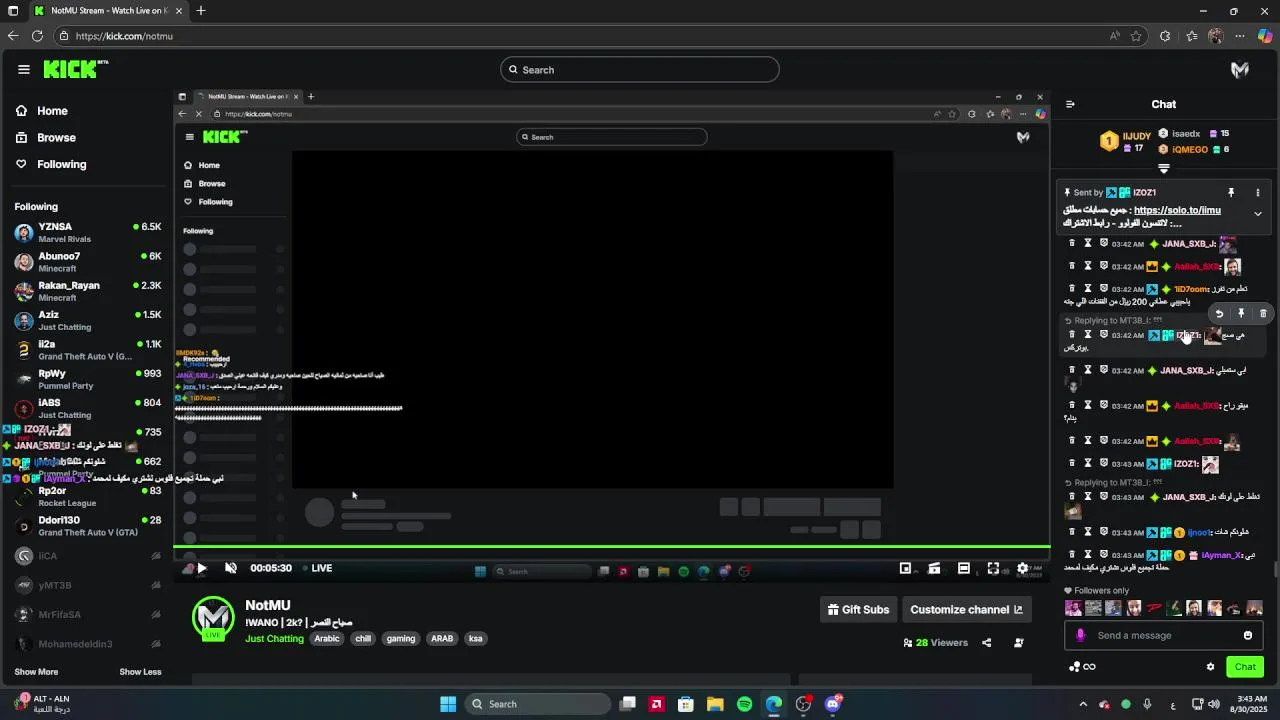The height and width of the screenshot is (720, 1280).
Task: Click in the Send a message field
Action: pos(1165,635)
